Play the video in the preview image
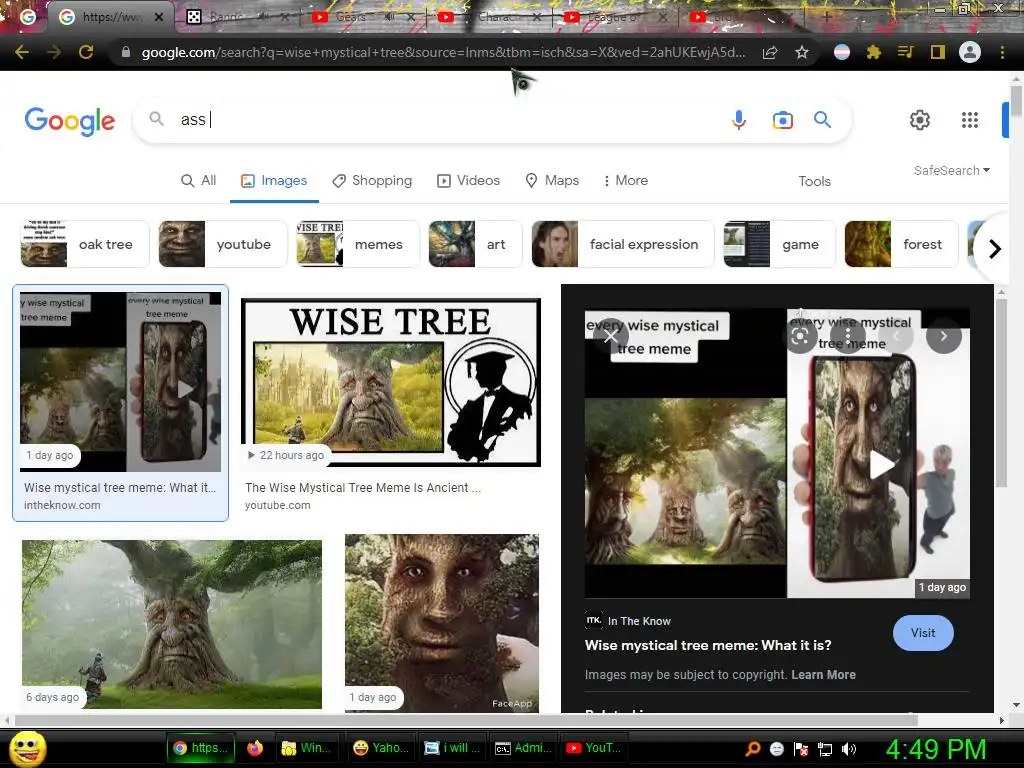The height and width of the screenshot is (768, 1024). (882, 465)
